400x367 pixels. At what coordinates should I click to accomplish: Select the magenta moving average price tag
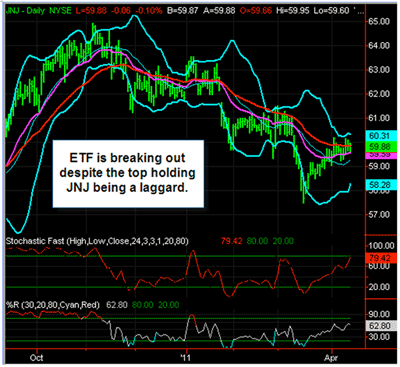pos(381,155)
